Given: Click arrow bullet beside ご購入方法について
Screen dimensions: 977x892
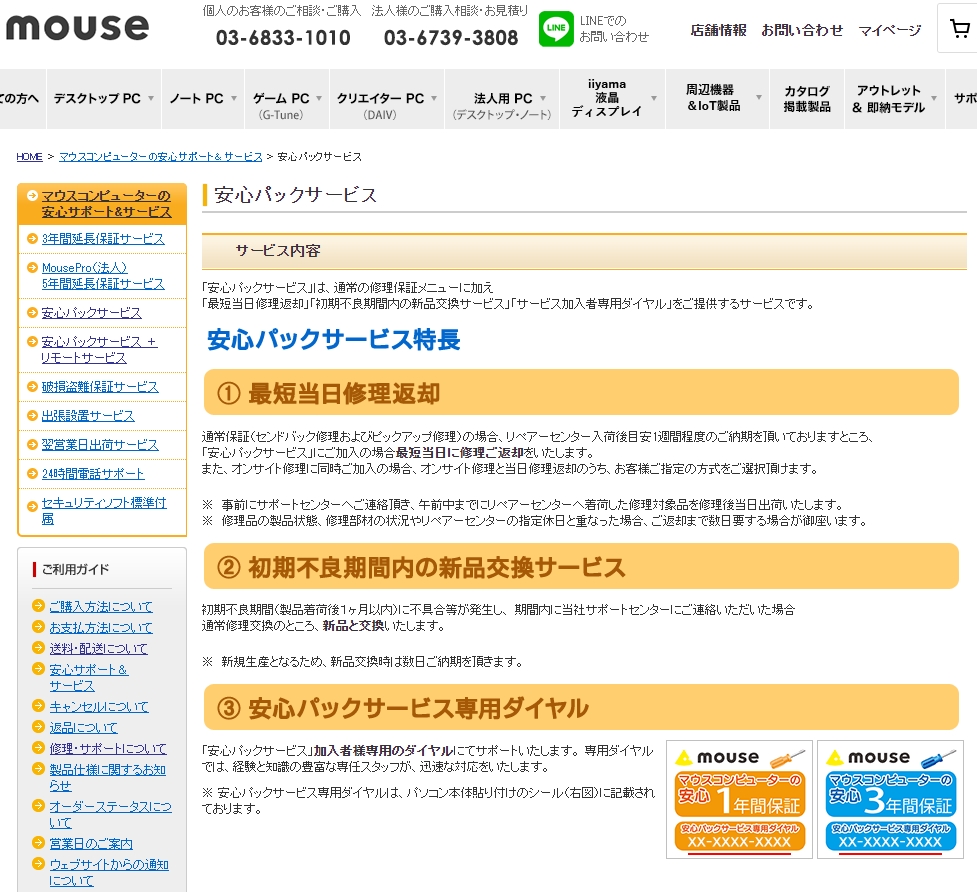Looking at the screenshot, I should click(38, 605).
